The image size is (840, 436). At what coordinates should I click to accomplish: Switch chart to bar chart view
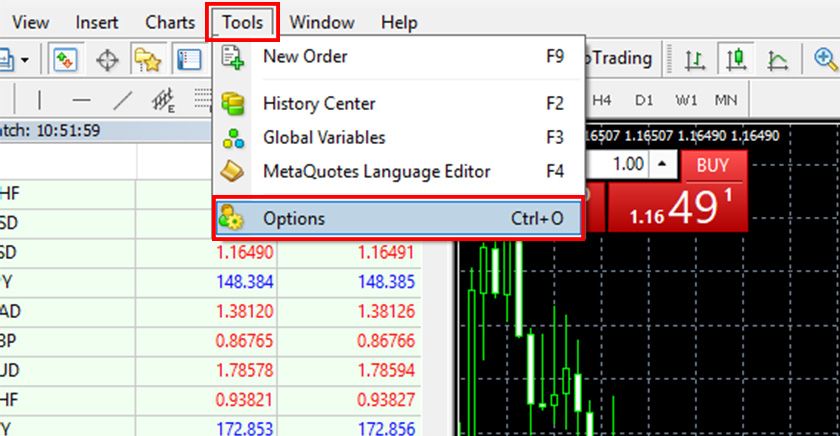pyautogui.click(x=695, y=60)
